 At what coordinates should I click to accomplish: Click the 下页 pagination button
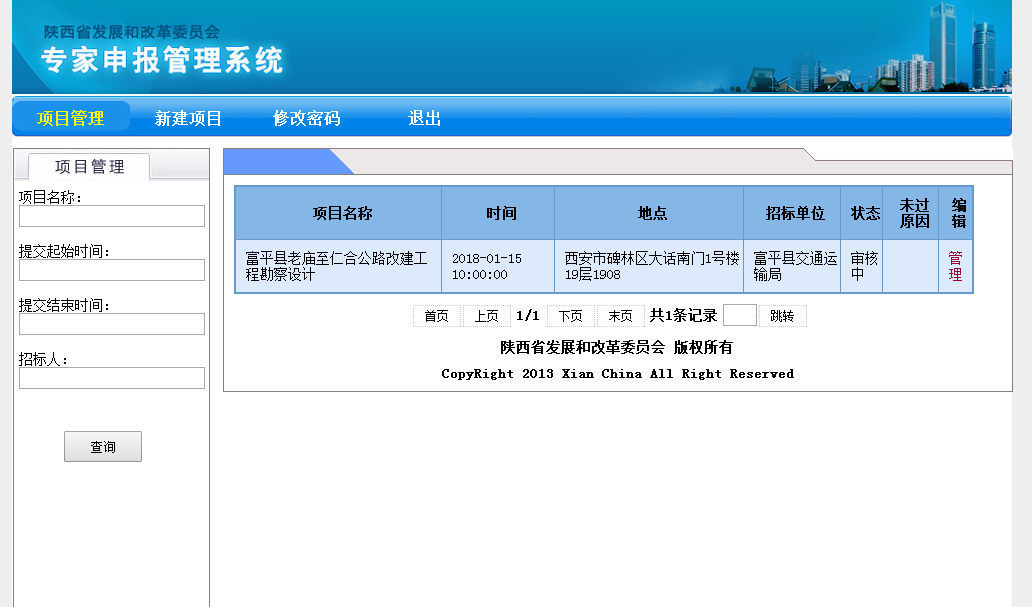pos(570,316)
